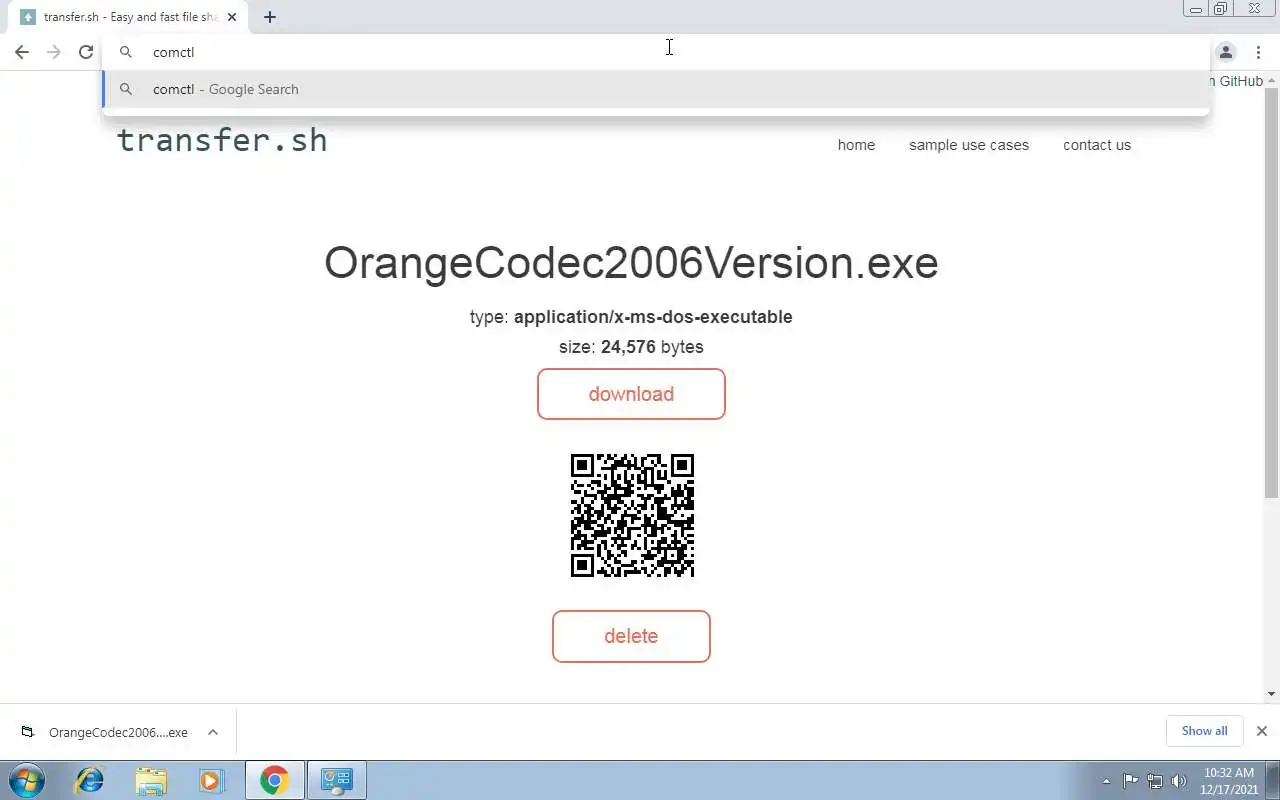Click the download button
Image resolution: width=1280 pixels, height=800 pixels.
point(631,394)
